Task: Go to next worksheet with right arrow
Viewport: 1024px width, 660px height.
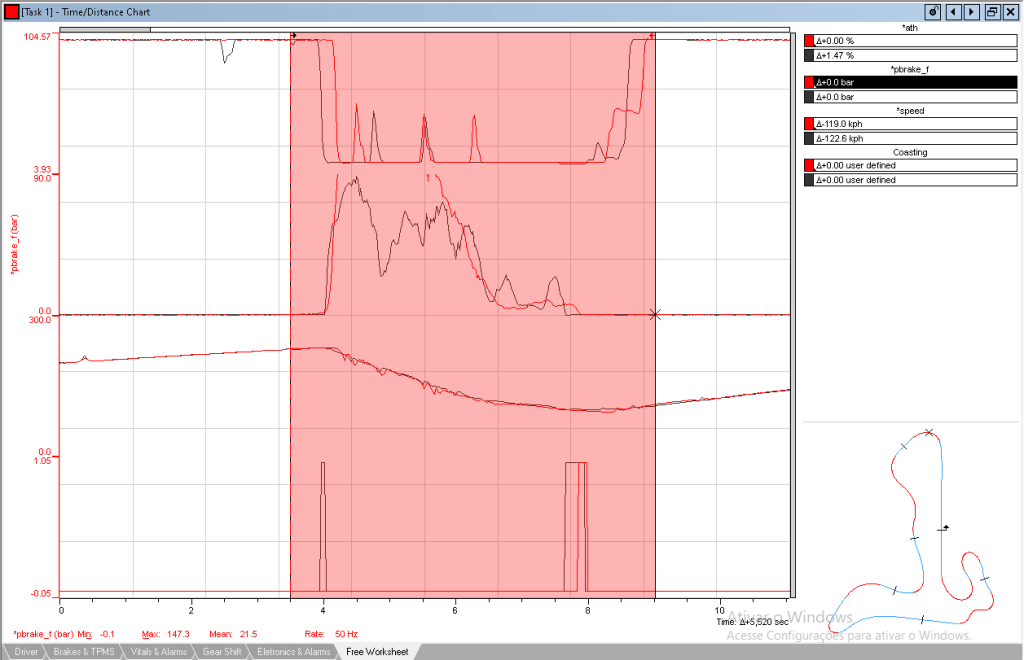Action: (x=971, y=12)
